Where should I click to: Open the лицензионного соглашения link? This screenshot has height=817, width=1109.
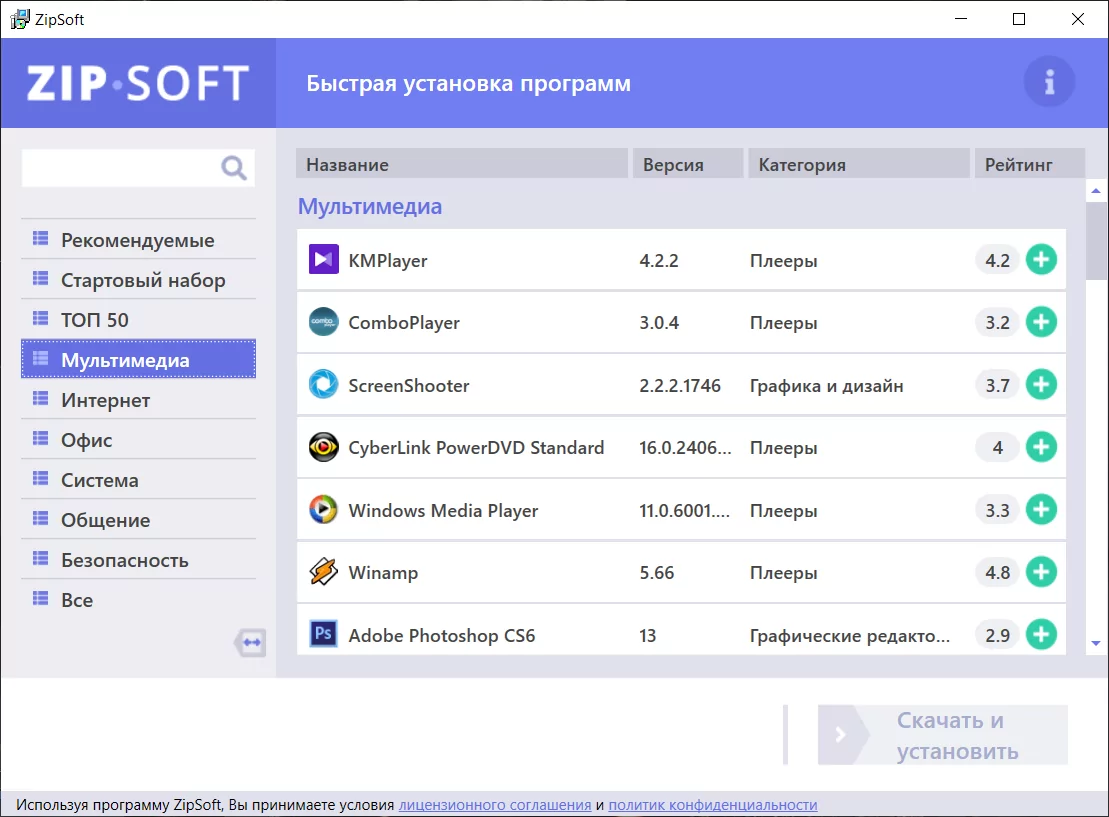495,804
